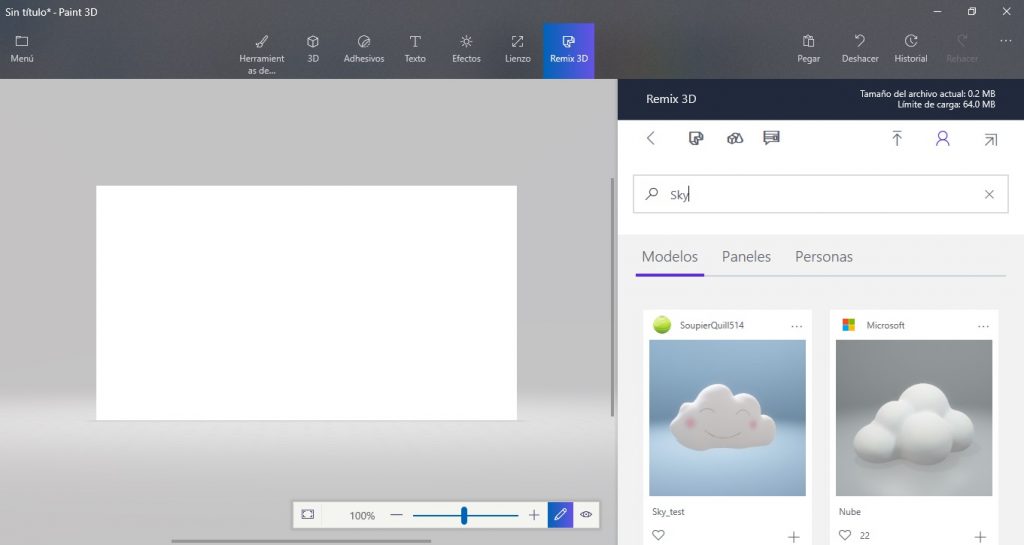Toggle the pencil edit mode button
This screenshot has width=1024, height=545.
pos(560,514)
